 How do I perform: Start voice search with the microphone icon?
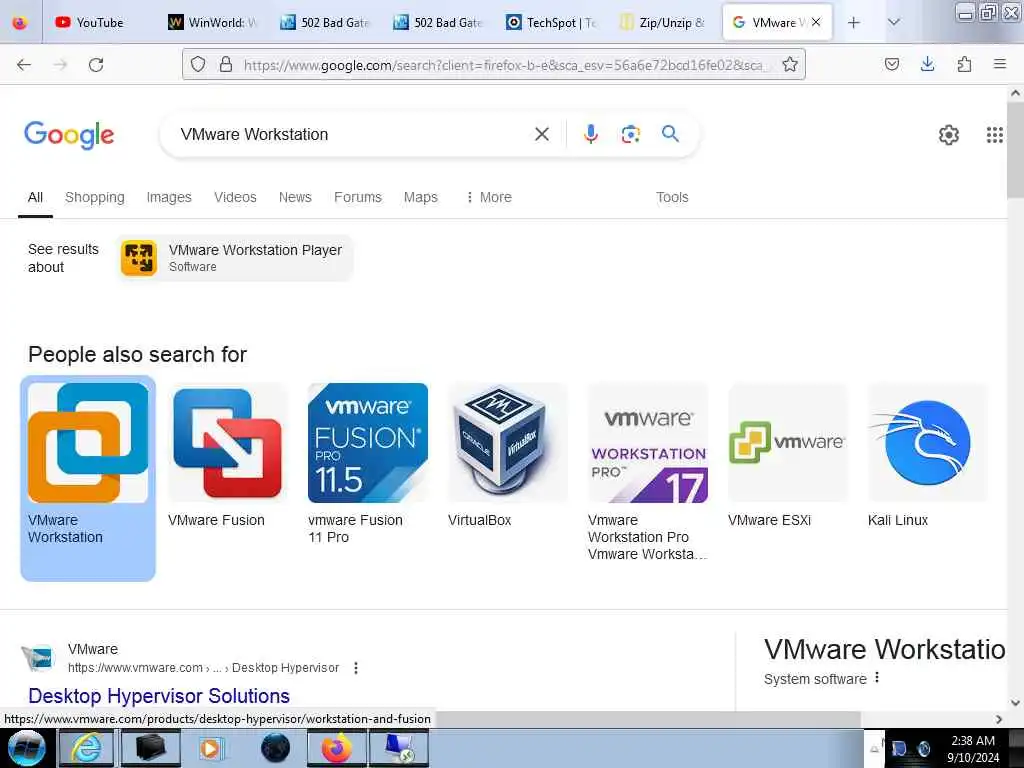(590, 134)
